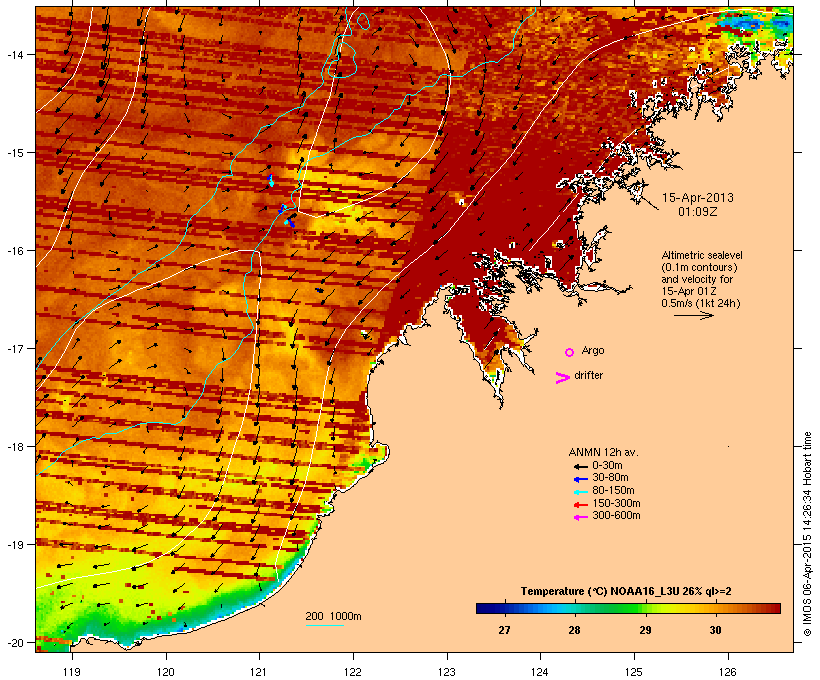Click the 0.5m/s velocity scale arrow
Viewport: 820px width, 680px height.
[694, 315]
